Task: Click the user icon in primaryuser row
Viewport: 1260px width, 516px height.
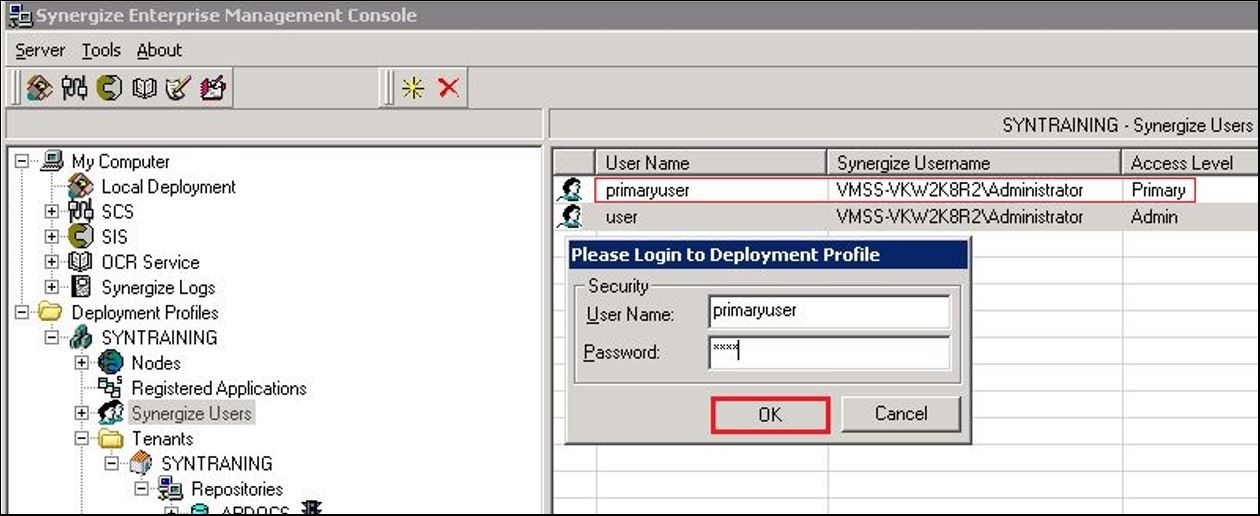Action: coord(572,190)
